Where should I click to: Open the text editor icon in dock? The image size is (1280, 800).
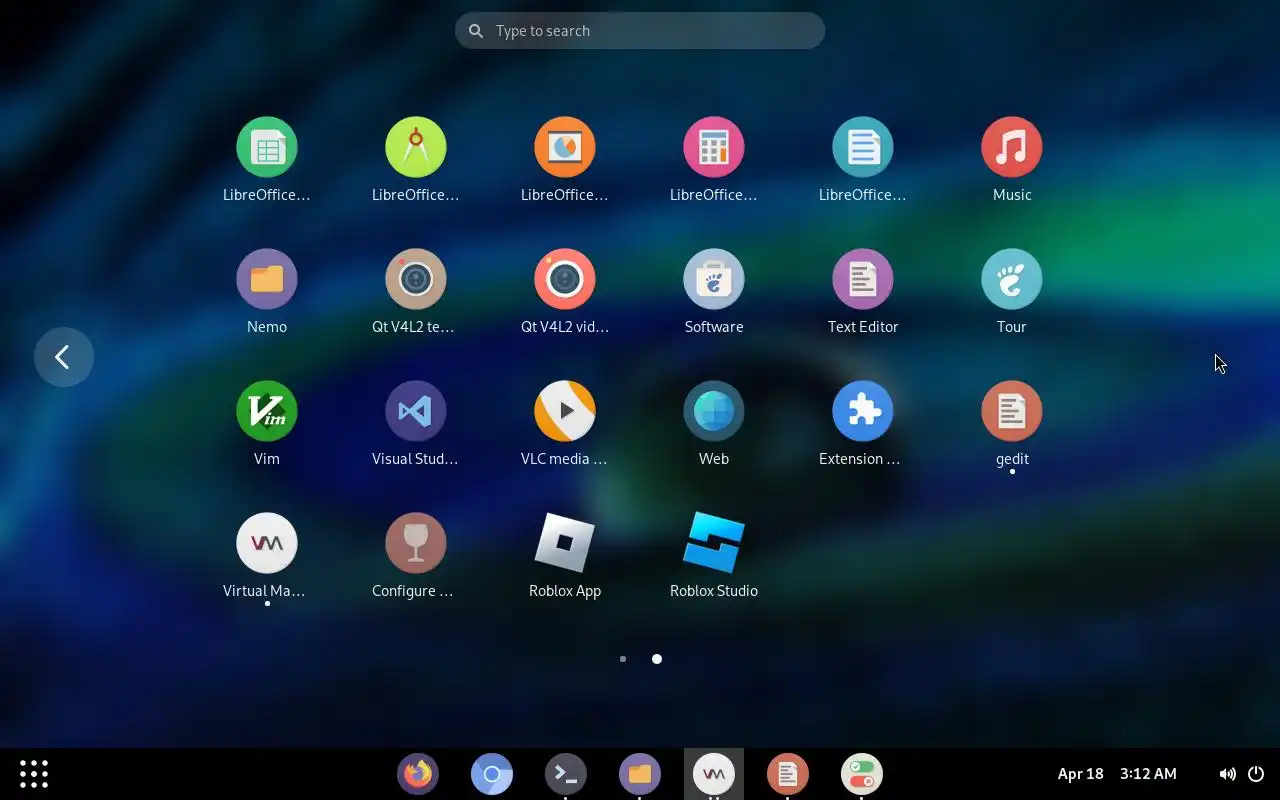pyautogui.click(x=788, y=774)
